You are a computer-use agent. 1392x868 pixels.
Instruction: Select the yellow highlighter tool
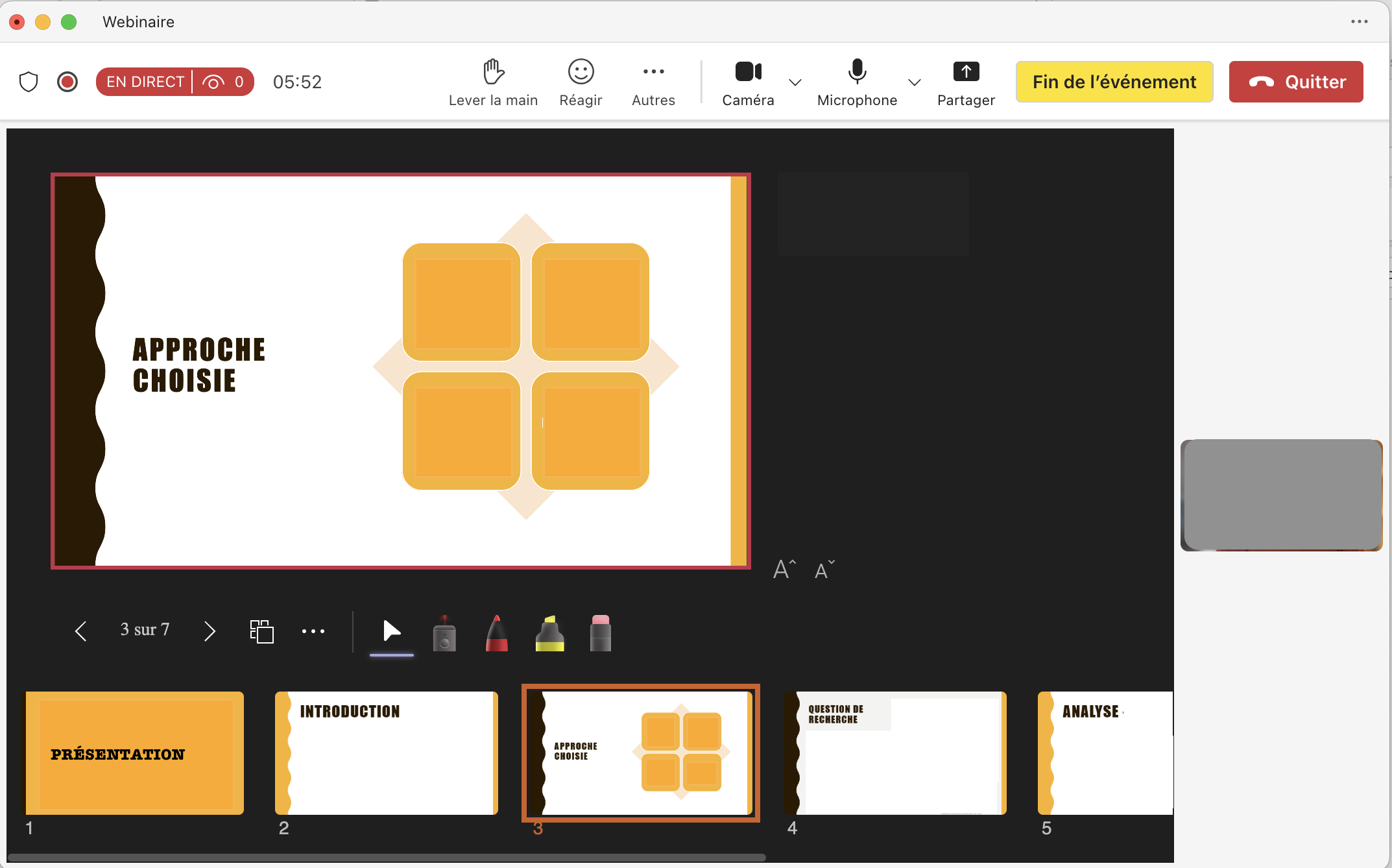point(549,633)
